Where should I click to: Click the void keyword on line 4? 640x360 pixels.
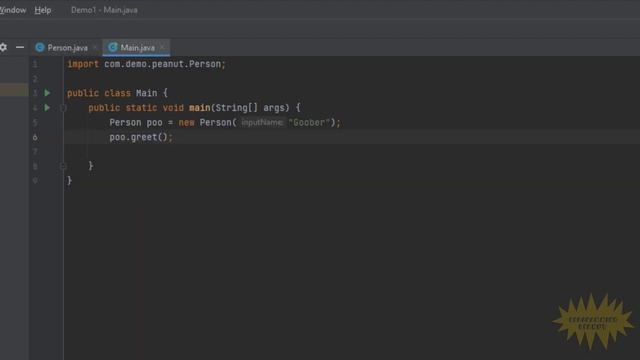coord(173,108)
